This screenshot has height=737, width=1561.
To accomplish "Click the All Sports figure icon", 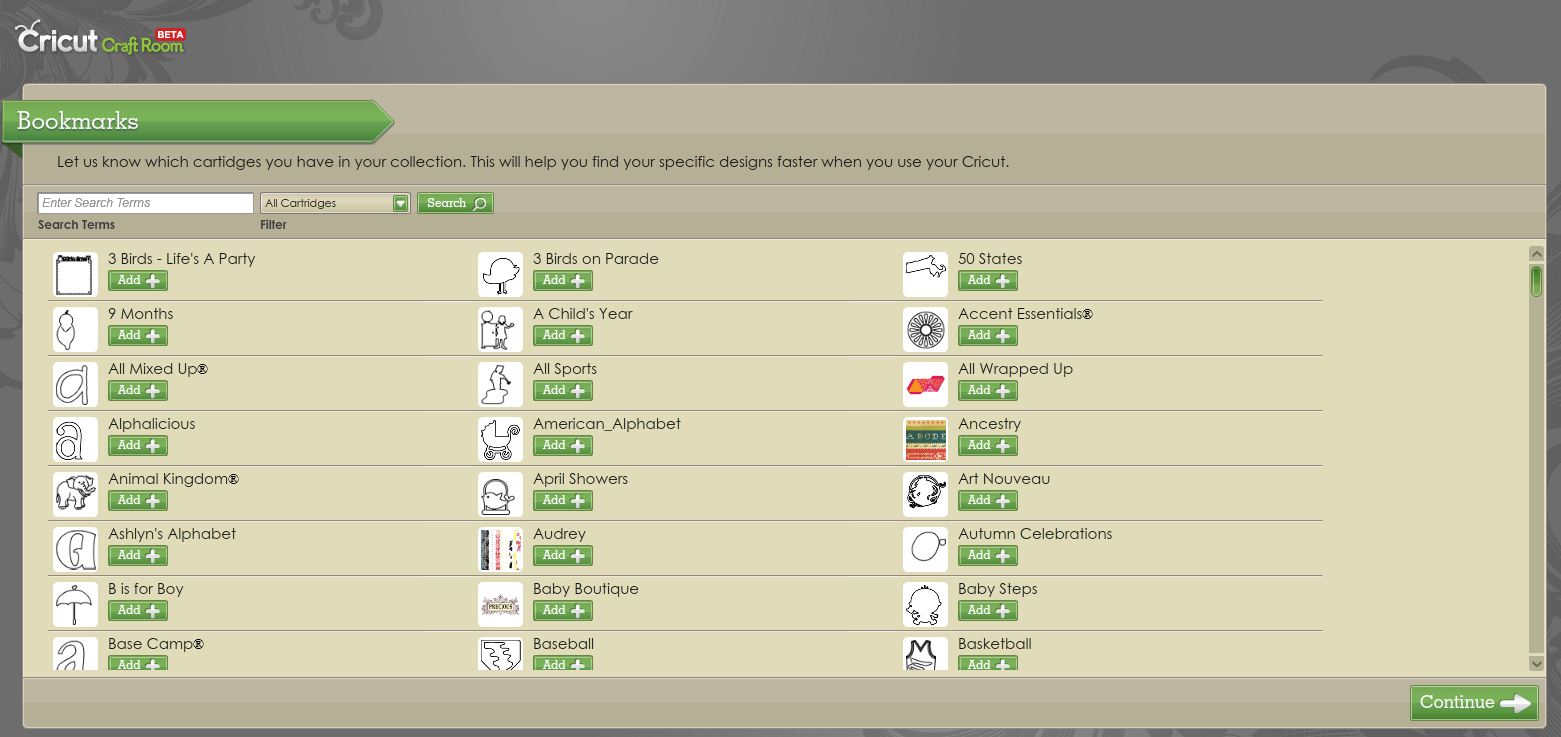I will (x=500, y=385).
